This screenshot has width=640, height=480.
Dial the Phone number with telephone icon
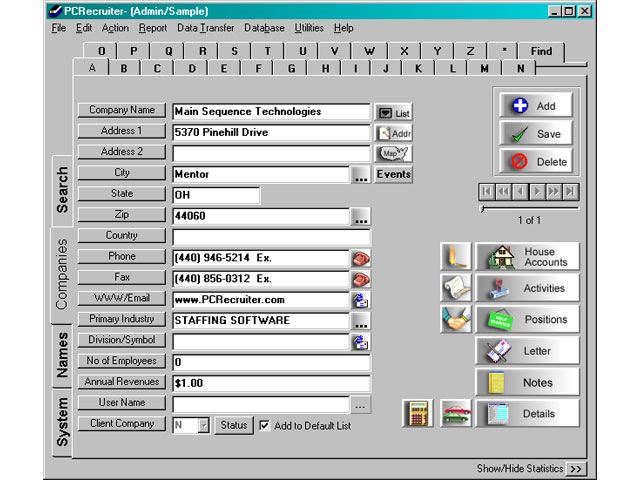[360, 258]
